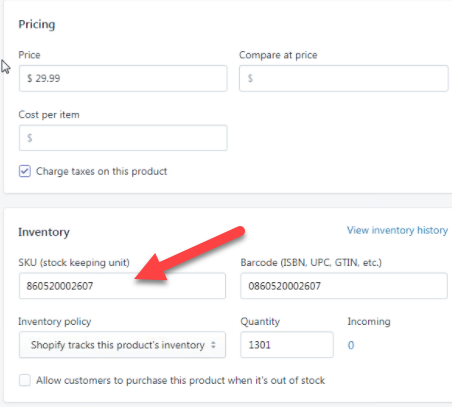Click the Incoming count 0 link
This screenshot has height=407, width=452.
tap(351, 345)
